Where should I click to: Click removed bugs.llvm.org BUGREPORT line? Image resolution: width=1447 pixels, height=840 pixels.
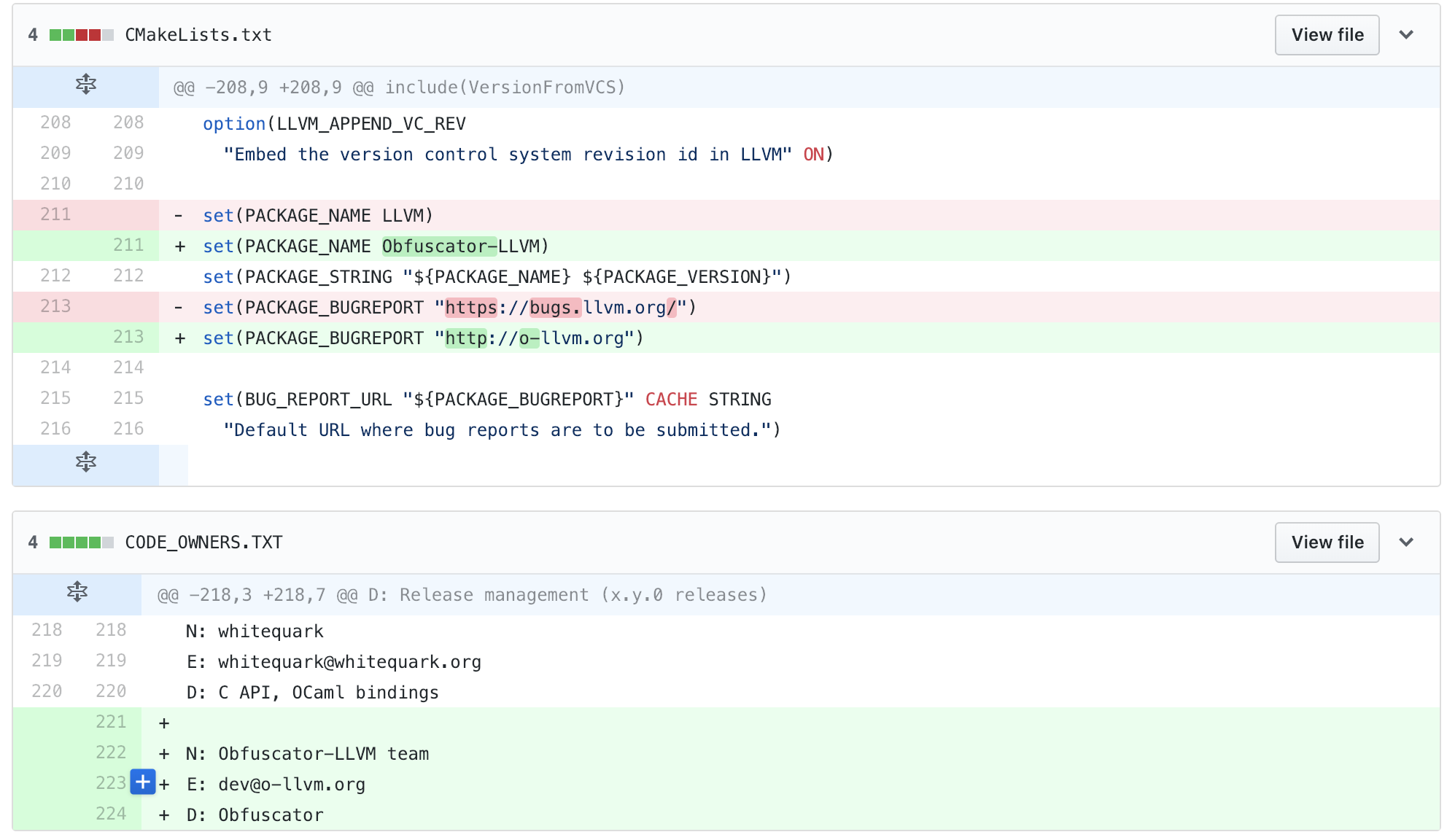[x=449, y=308]
